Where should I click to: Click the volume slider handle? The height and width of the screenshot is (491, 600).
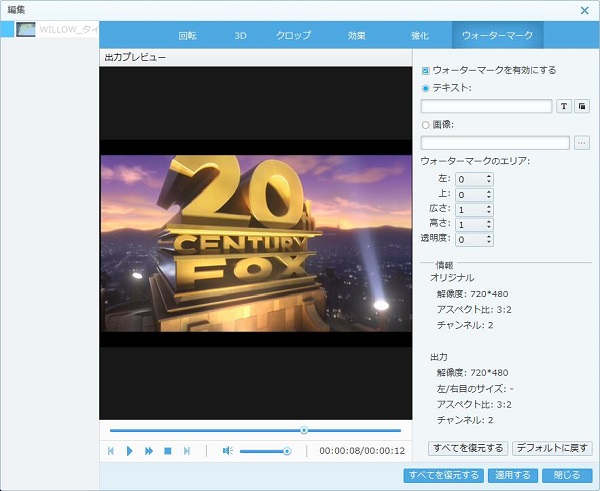coord(287,452)
